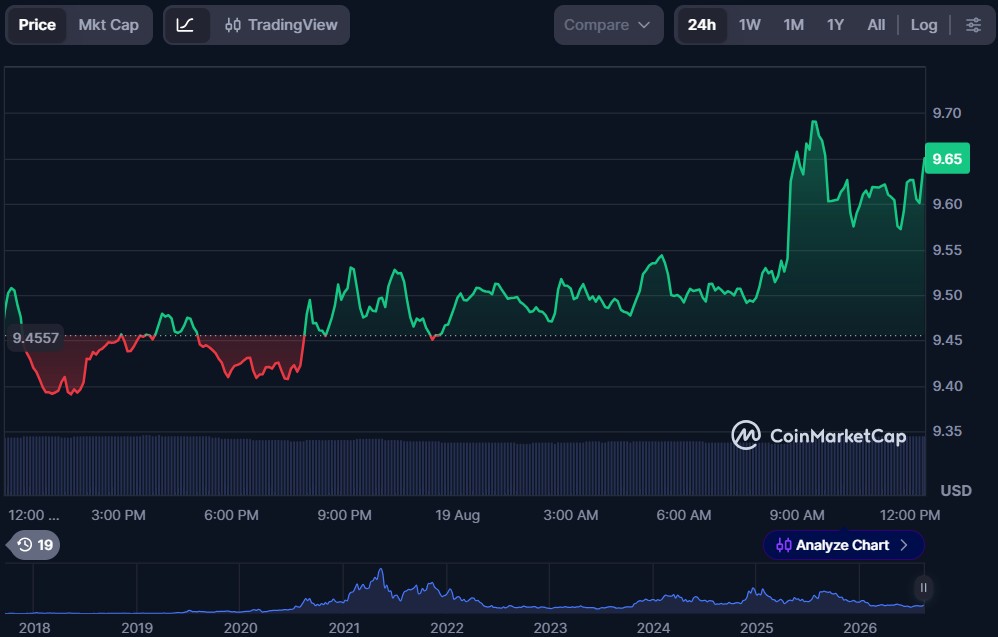Click the opening price label 9.4557
Image resolution: width=998 pixels, height=637 pixels.
35,338
